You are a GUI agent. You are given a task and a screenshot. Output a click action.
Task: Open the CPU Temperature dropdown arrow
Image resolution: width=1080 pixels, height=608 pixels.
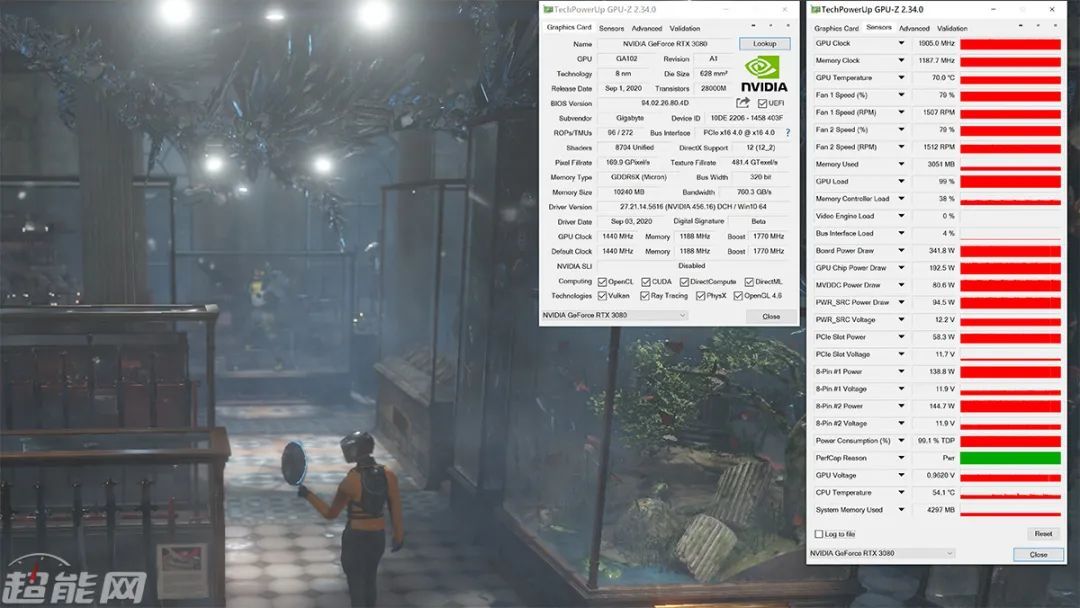pos(901,492)
